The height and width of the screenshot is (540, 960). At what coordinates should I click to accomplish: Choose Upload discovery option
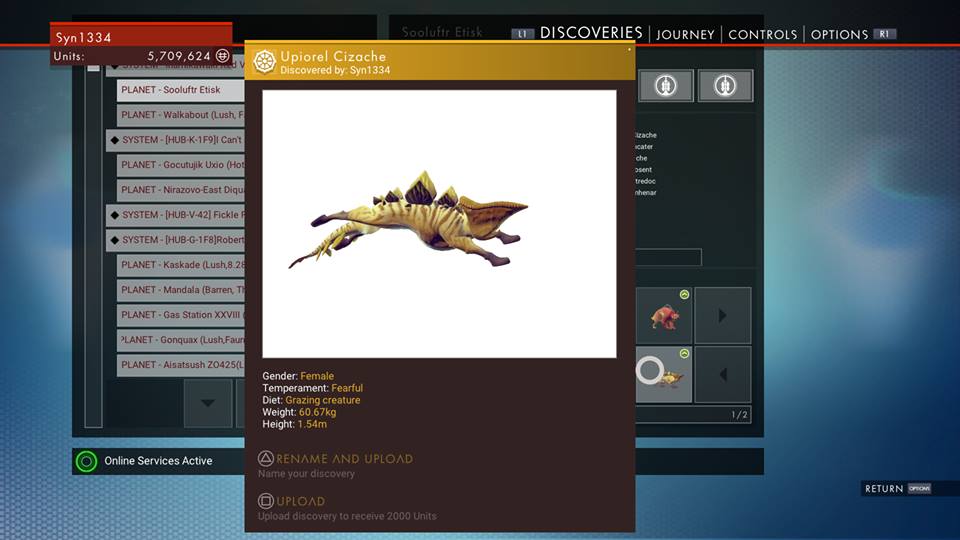(301, 501)
